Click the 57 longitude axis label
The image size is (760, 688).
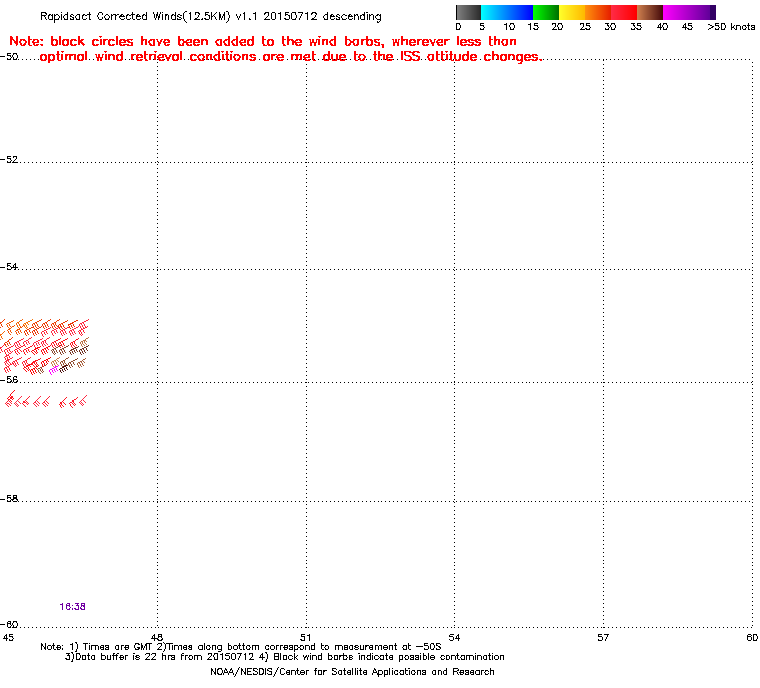[x=603, y=638]
